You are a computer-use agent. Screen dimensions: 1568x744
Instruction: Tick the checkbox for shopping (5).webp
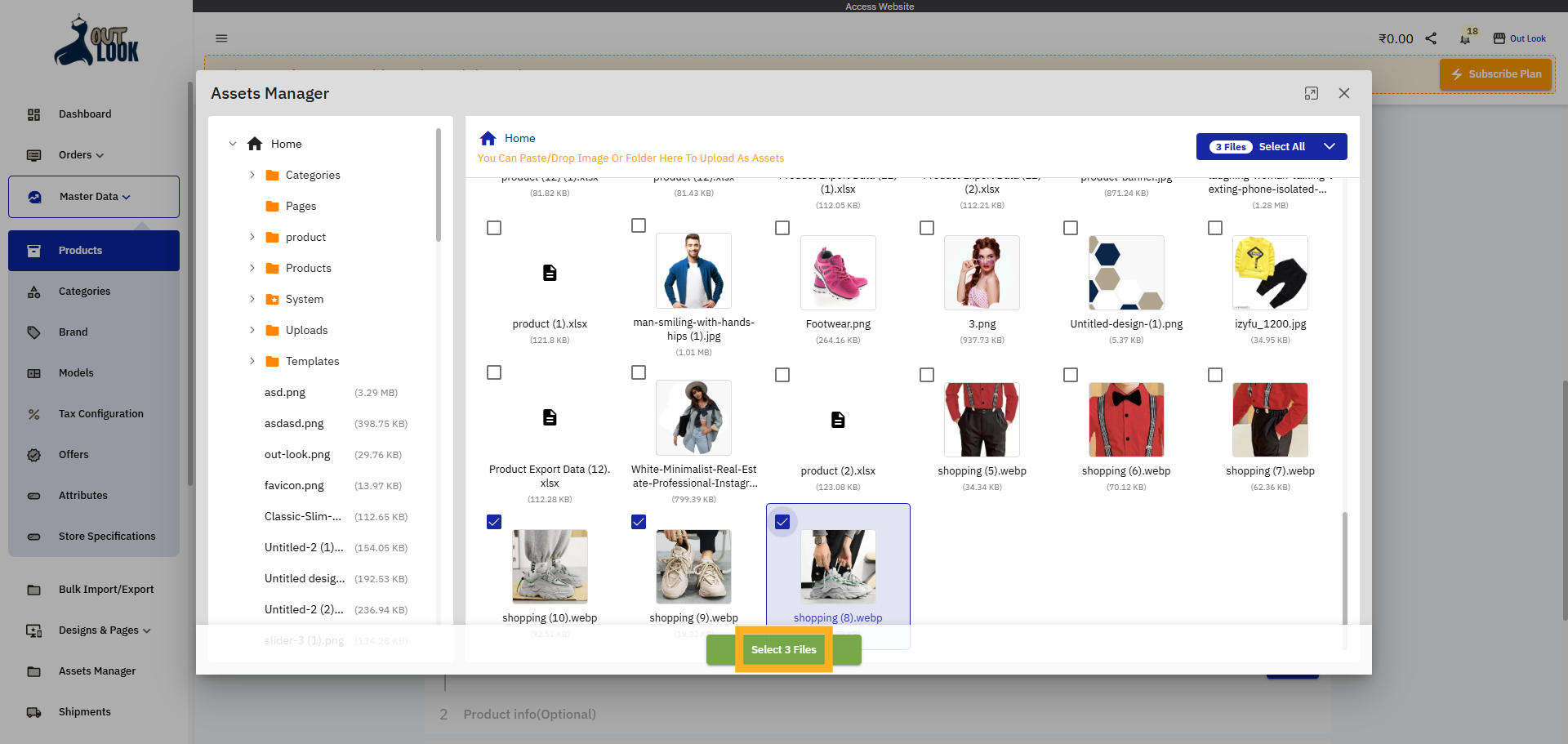tap(926, 375)
